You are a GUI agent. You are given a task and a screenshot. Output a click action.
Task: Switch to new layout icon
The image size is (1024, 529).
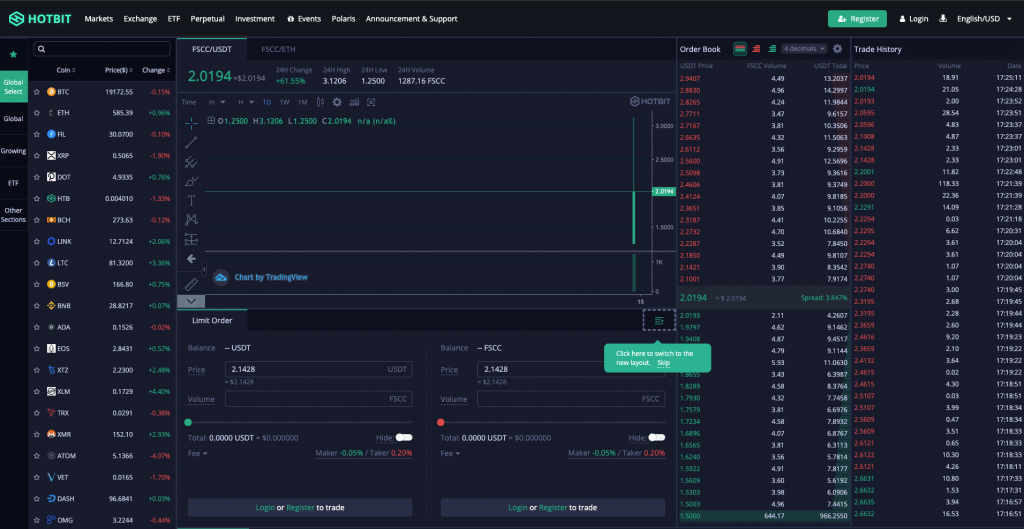click(x=659, y=320)
